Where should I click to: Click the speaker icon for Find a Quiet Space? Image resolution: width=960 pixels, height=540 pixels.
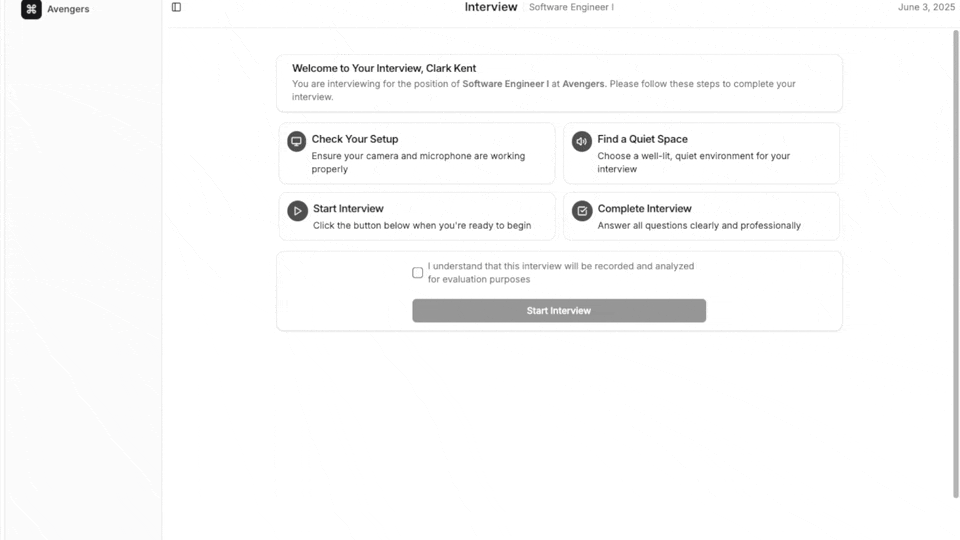(x=582, y=142)
